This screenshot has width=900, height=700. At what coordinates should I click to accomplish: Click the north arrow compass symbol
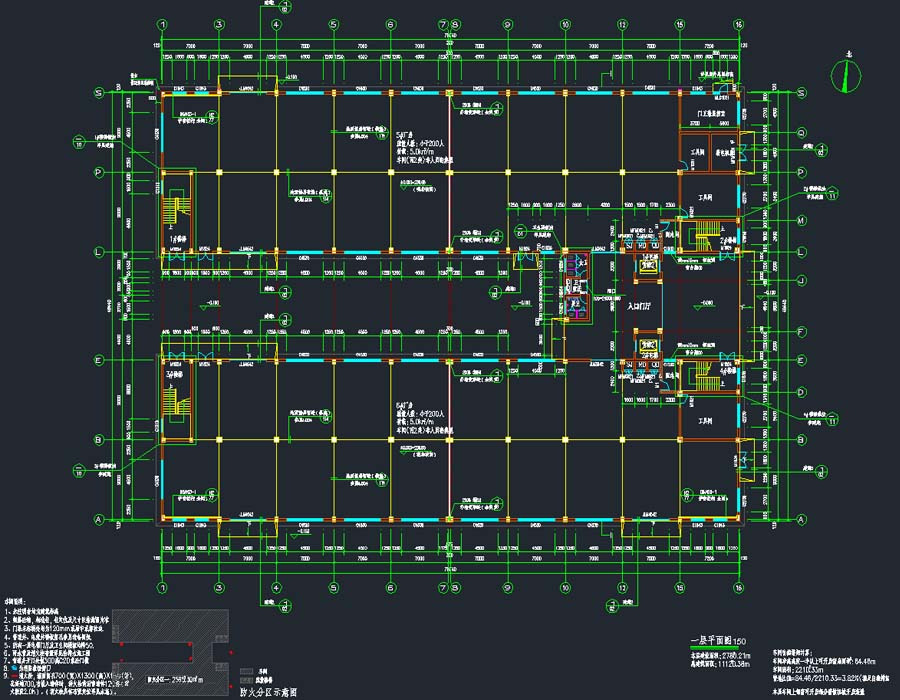pyautogui.click(x=846, y=76)
